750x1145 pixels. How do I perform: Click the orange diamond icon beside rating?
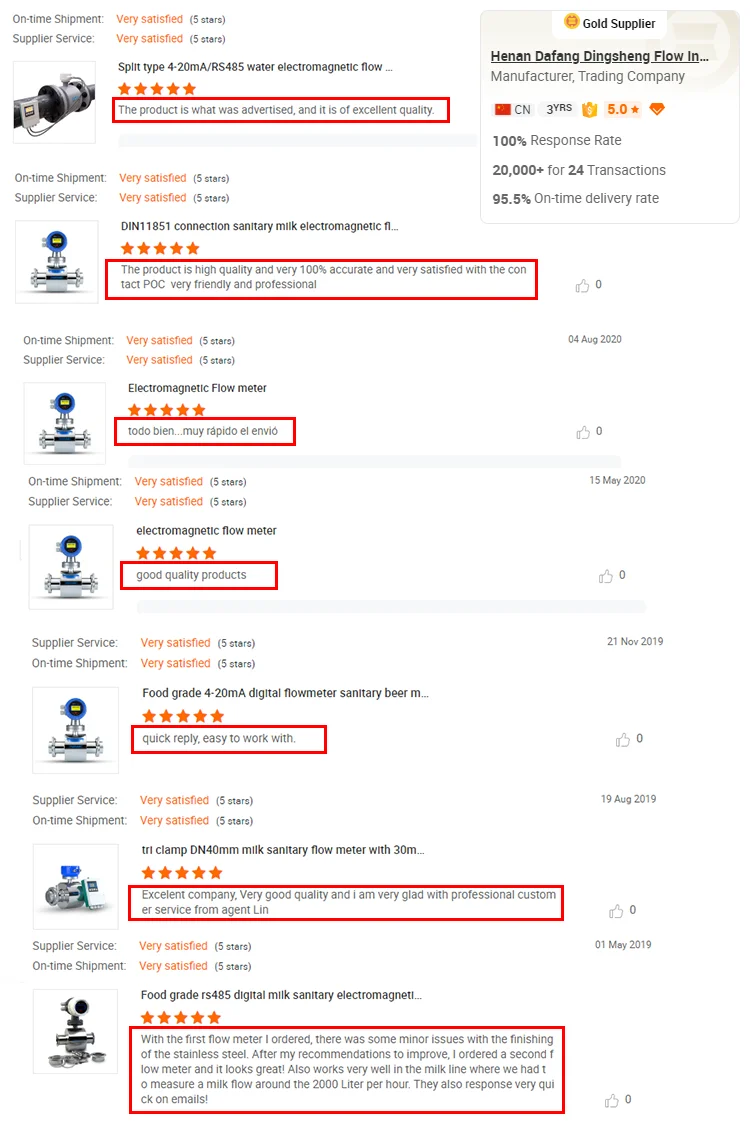[657, 110]
